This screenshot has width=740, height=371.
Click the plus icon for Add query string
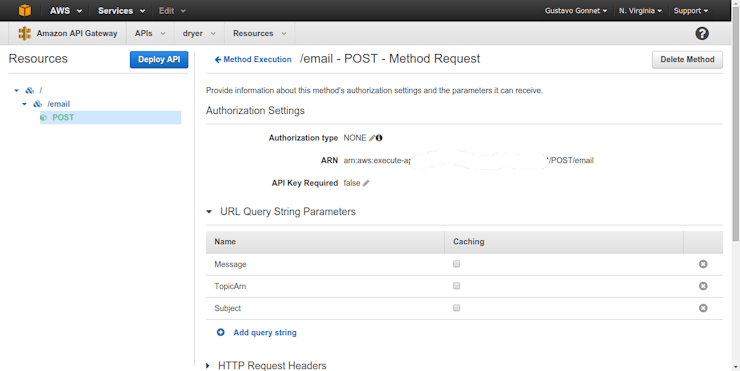point(220,332)
